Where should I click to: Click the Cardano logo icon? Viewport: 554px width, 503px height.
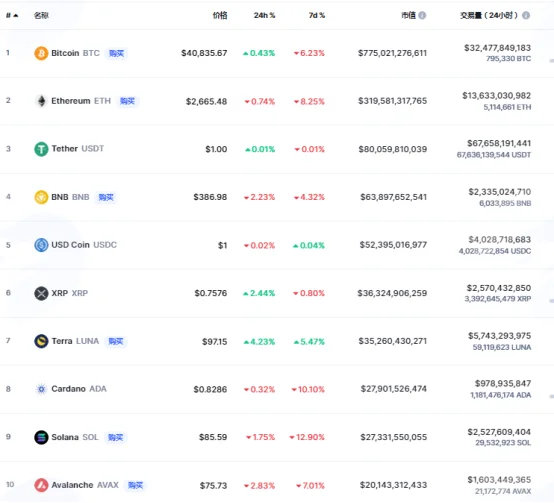click(41, 389)
